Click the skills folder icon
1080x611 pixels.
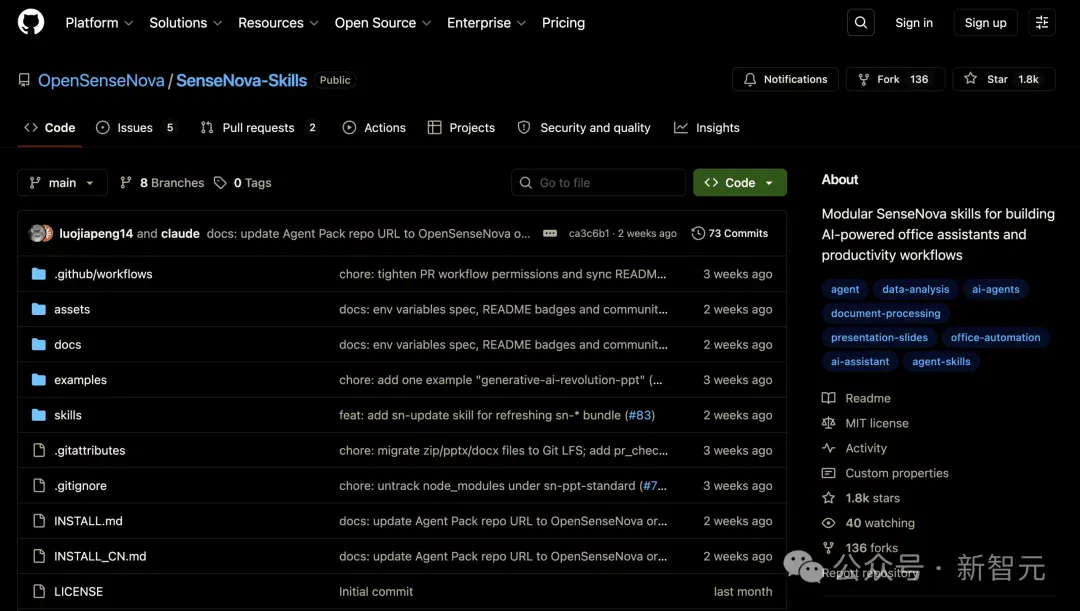pyautogui.click(x=39, y=415)
